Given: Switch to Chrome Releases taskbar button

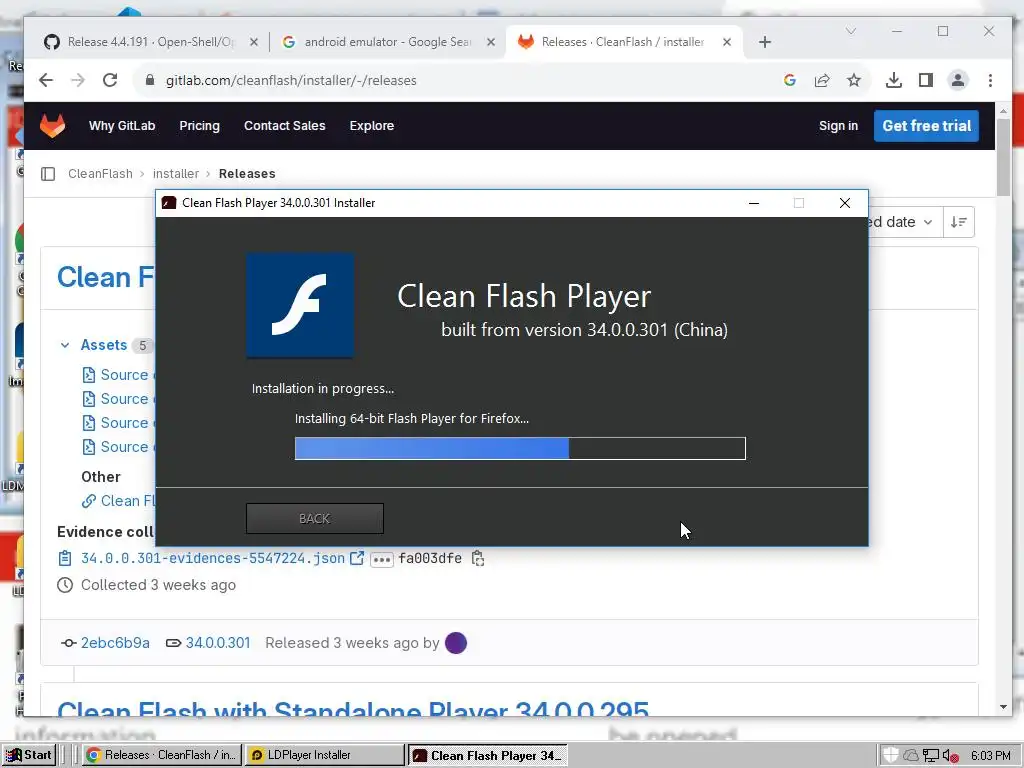Looking at the screenshot, I should point(161,755).
